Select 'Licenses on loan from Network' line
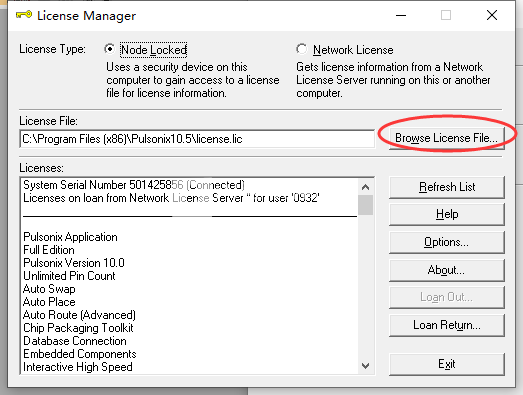523x395 pixels. (x=171, y=198)
